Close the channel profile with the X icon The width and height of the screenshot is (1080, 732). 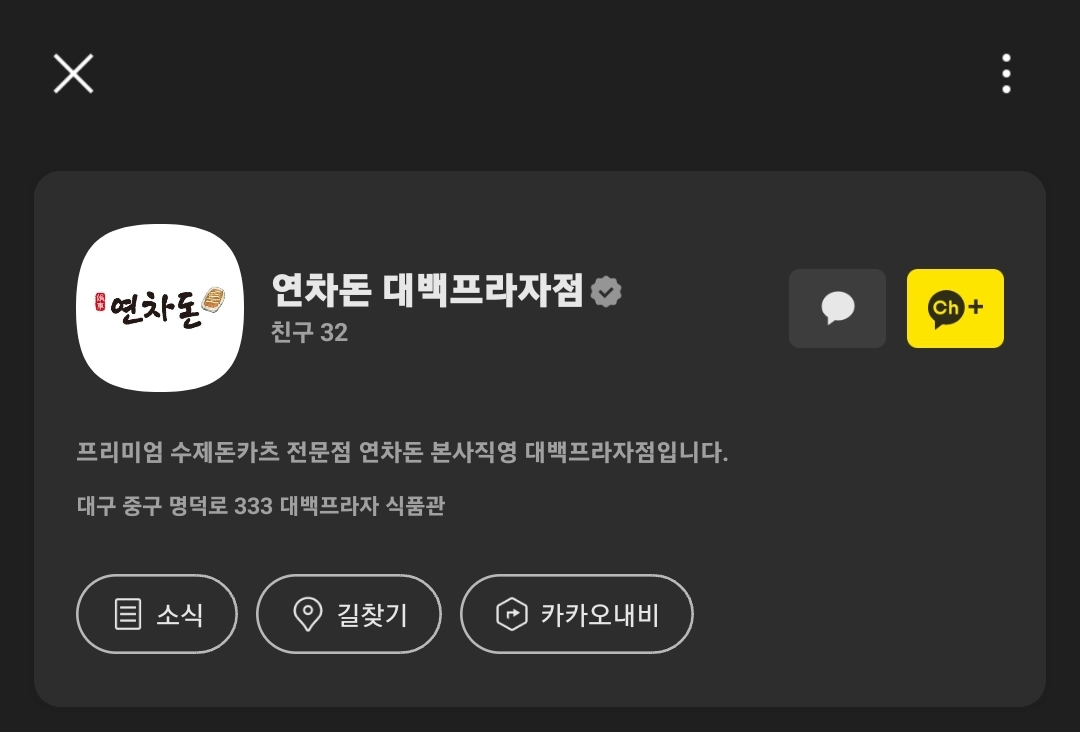(73, 74)
